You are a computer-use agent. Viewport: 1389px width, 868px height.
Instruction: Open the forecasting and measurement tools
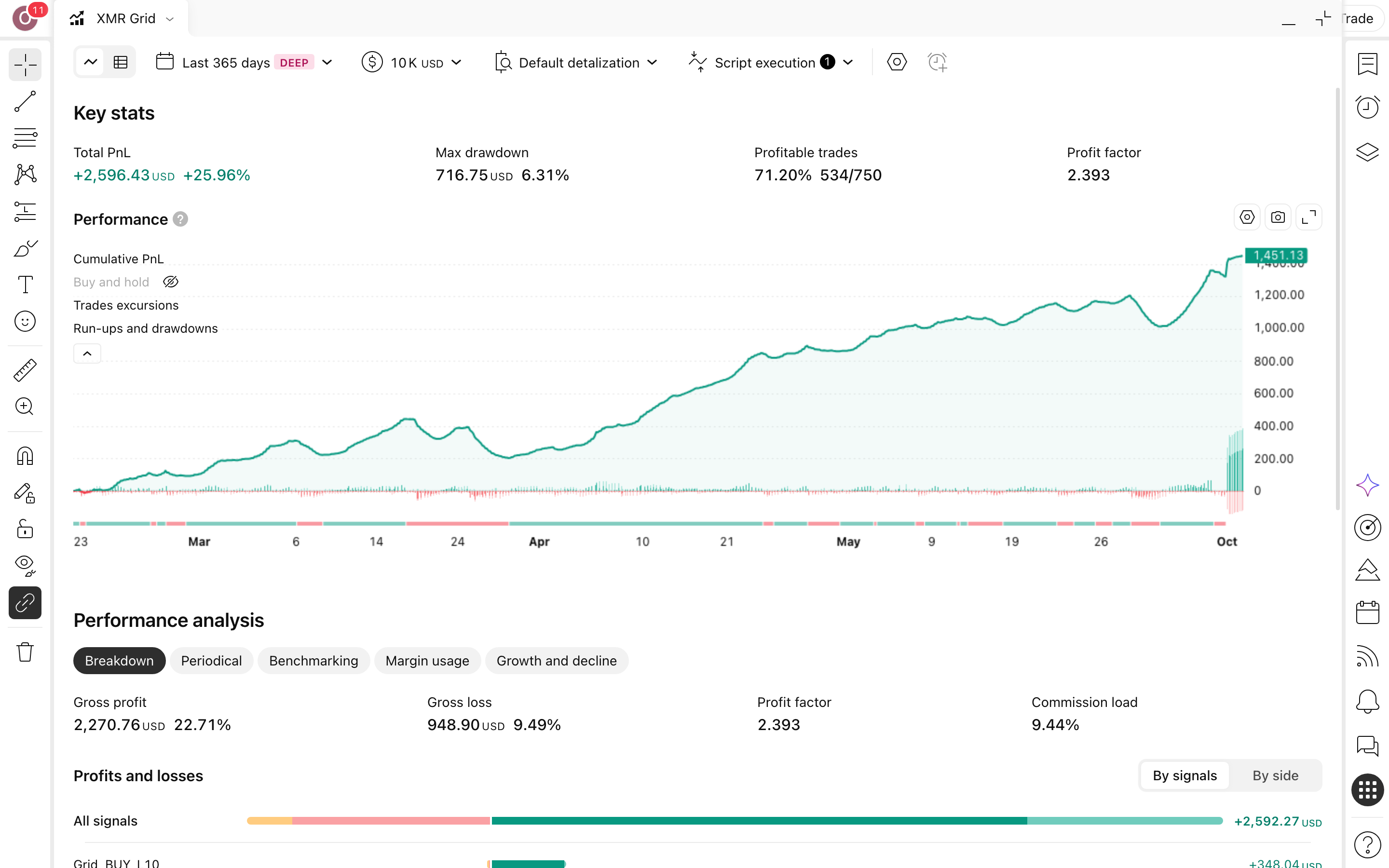click(25, 211)
